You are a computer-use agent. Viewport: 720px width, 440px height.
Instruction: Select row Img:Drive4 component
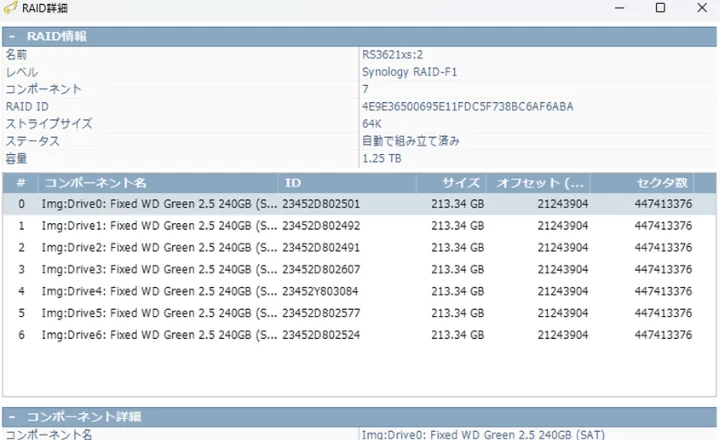click(x=359, y=291)
